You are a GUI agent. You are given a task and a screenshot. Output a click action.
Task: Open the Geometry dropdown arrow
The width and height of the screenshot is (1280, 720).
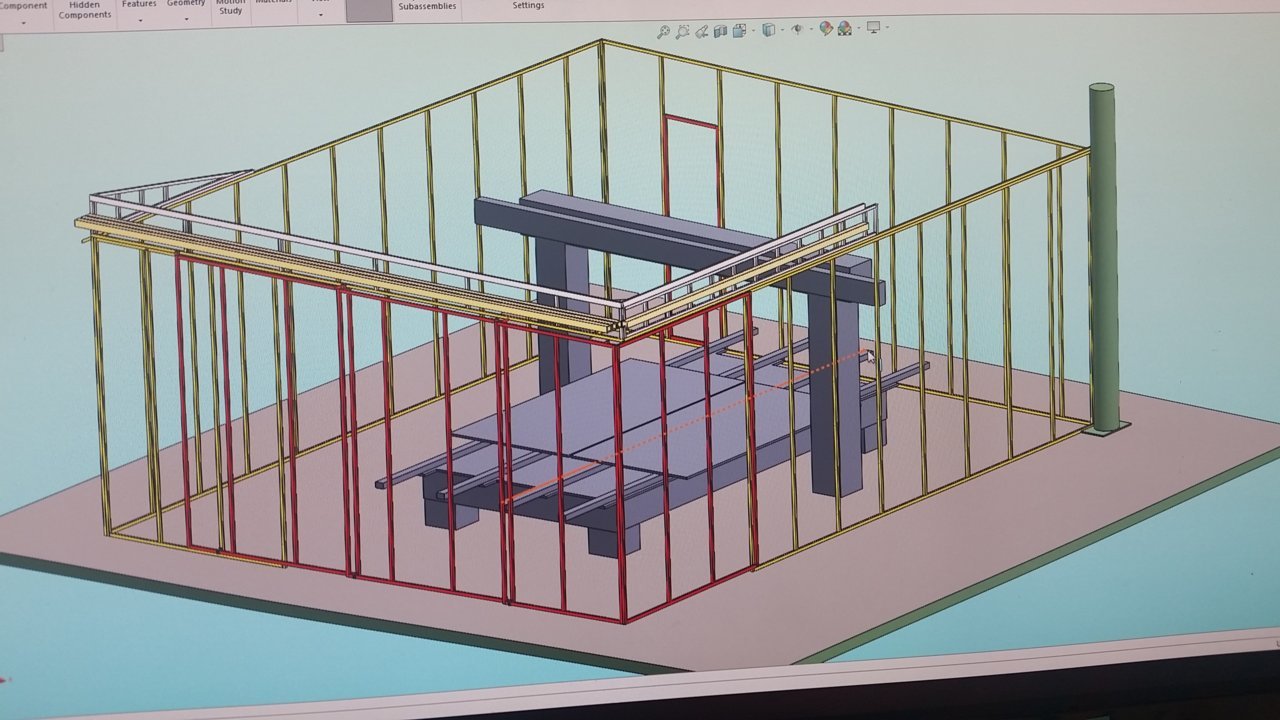coord(186,20)
